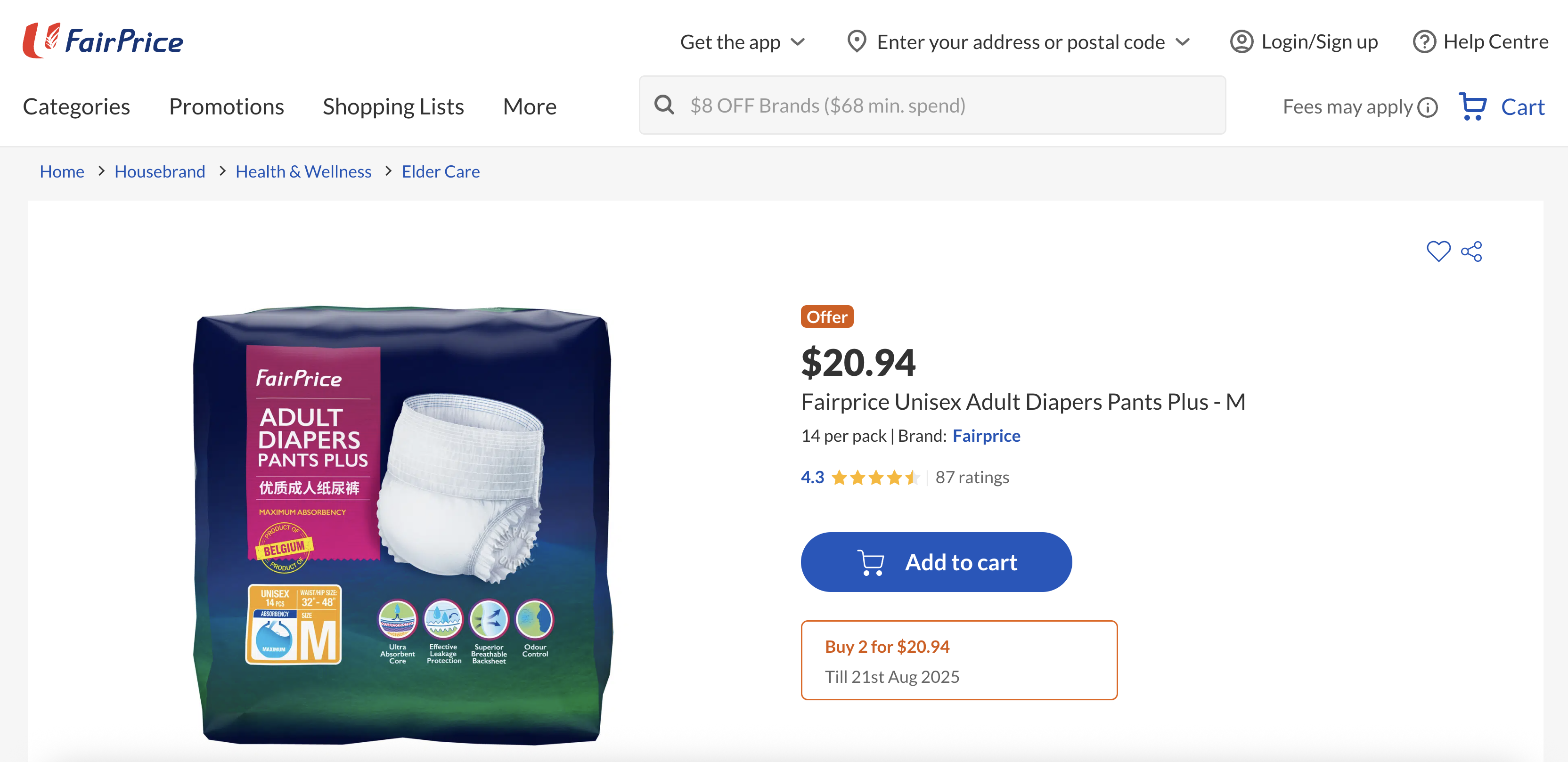Open the More menu
The width and height of the screenshot is (1568, 762).
[529, 106]
